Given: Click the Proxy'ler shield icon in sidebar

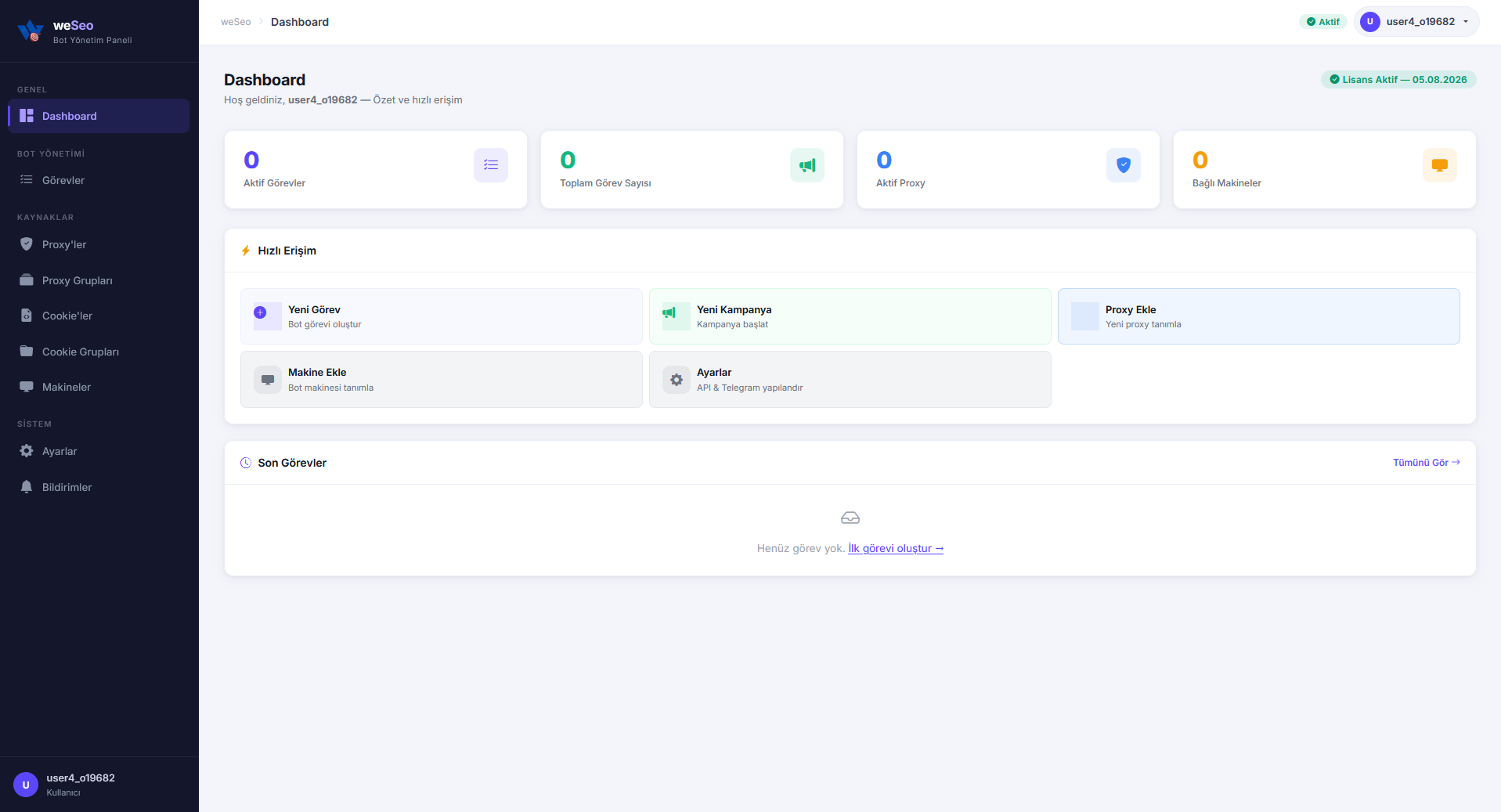Looking at the screenshot, I should coord(27,244).
